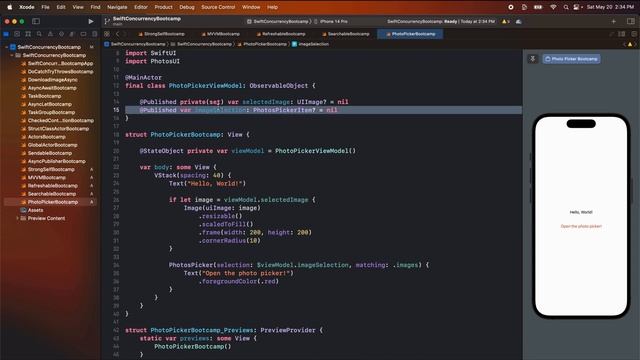Expand the Preview Content folder
Screen dimensions: 640x360
click(17, 218)
